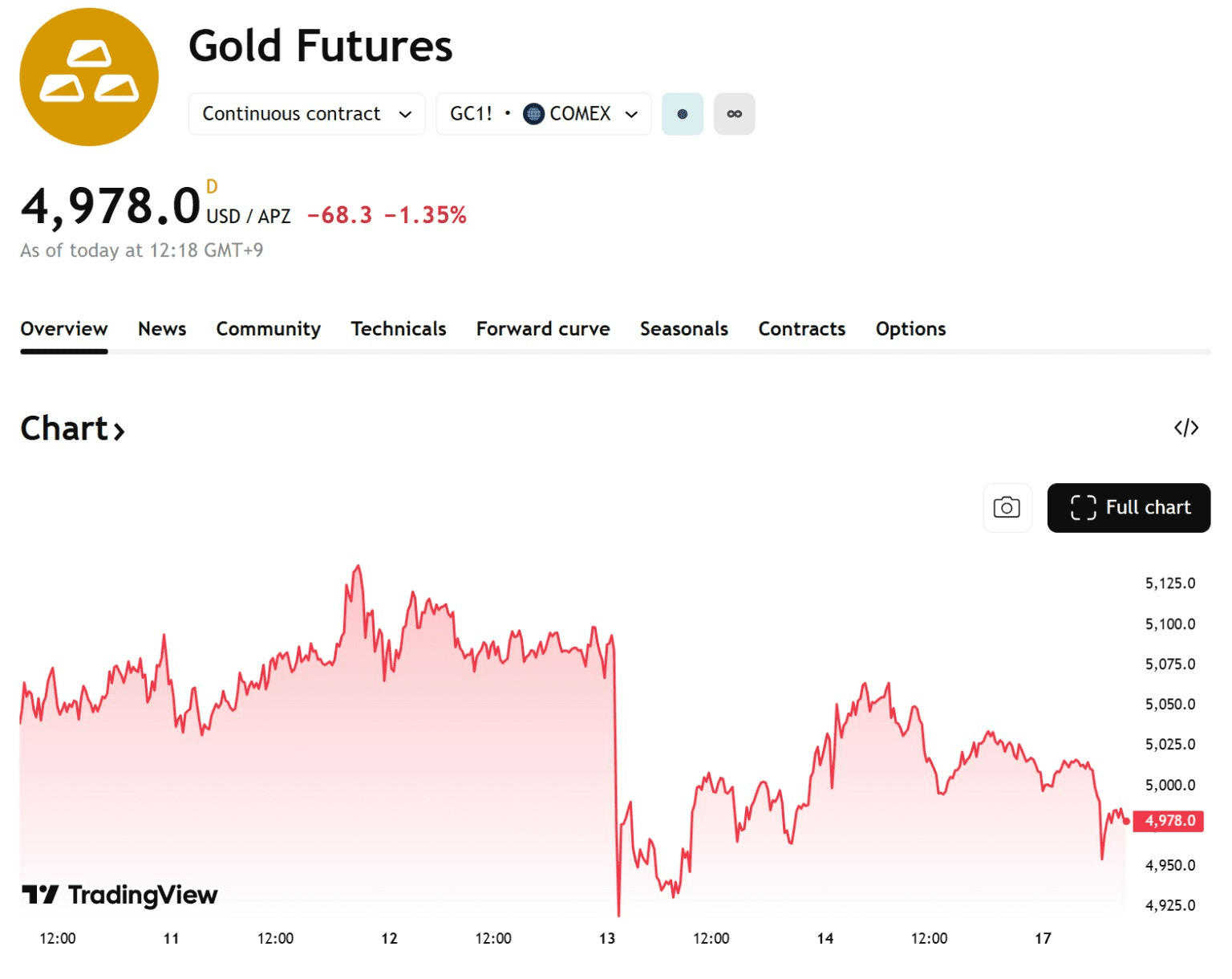Click the 13 date marker on axis

point(607,938)
